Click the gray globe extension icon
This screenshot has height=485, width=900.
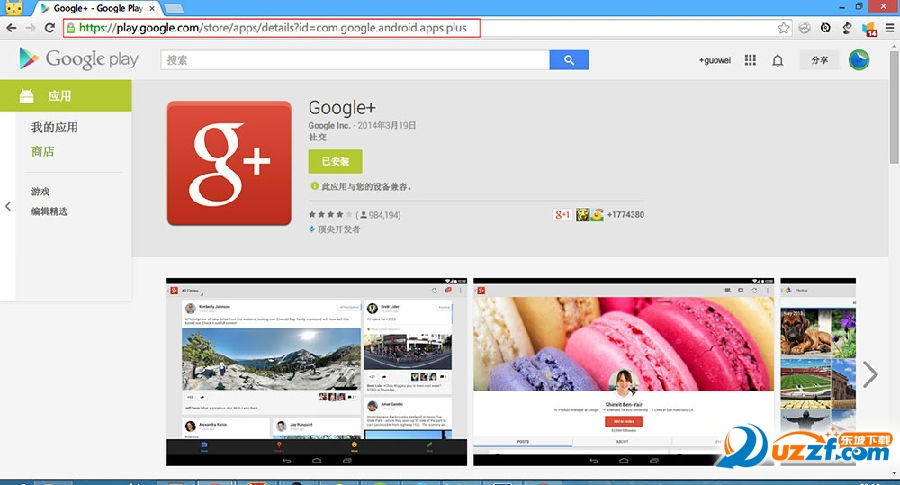tap(804, 28)
